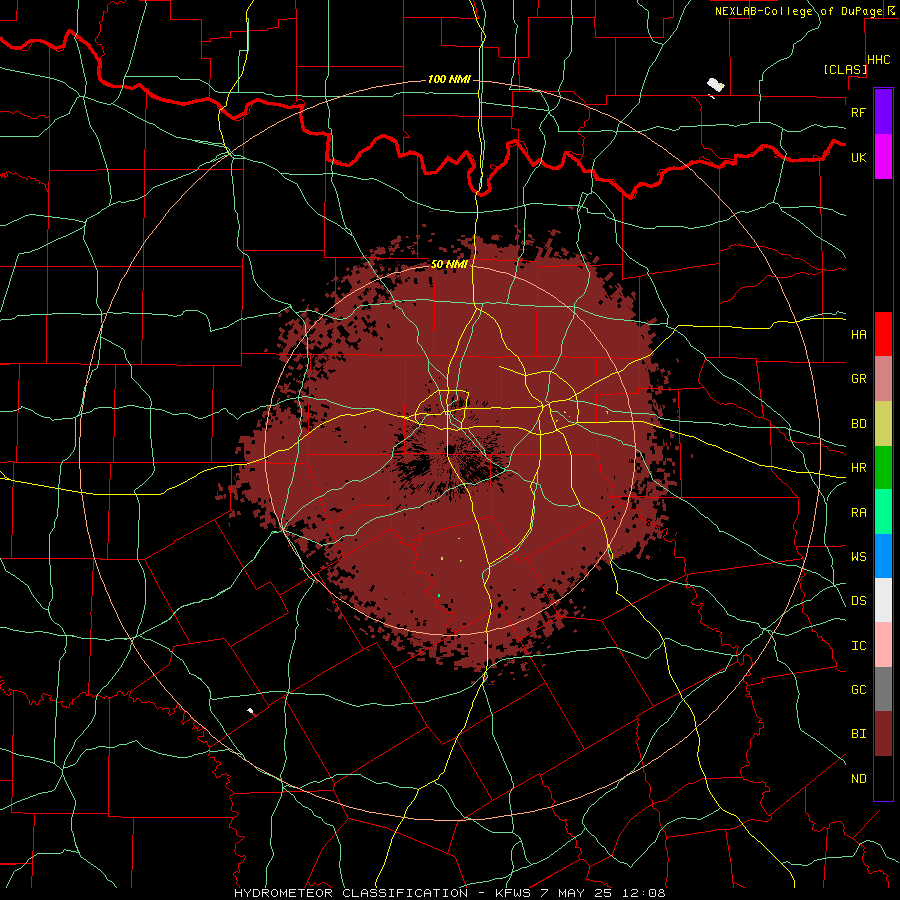The height and width of the screenshot is (900, 900).
Task: Click the light pink IC legend swatch
Action: [x=883, y=645]
